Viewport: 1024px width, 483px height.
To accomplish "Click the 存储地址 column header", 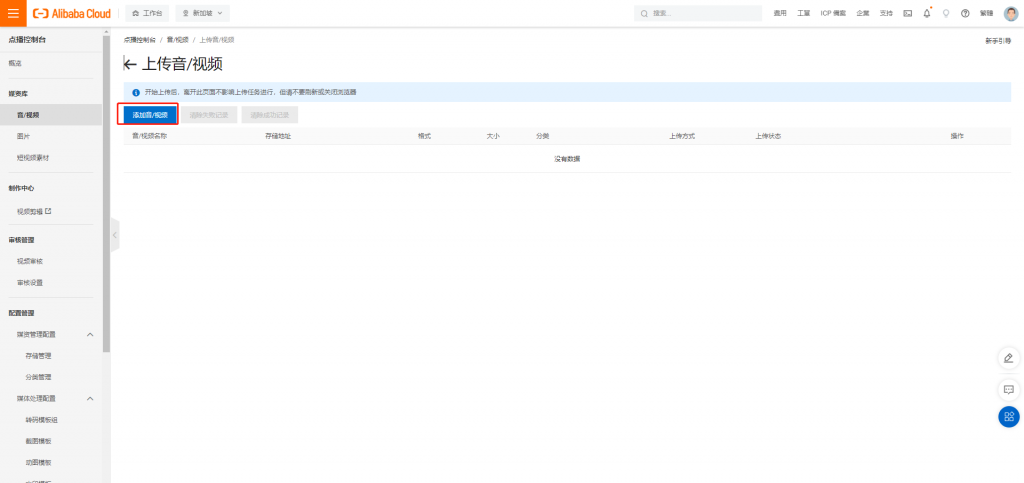I will 278,136.
